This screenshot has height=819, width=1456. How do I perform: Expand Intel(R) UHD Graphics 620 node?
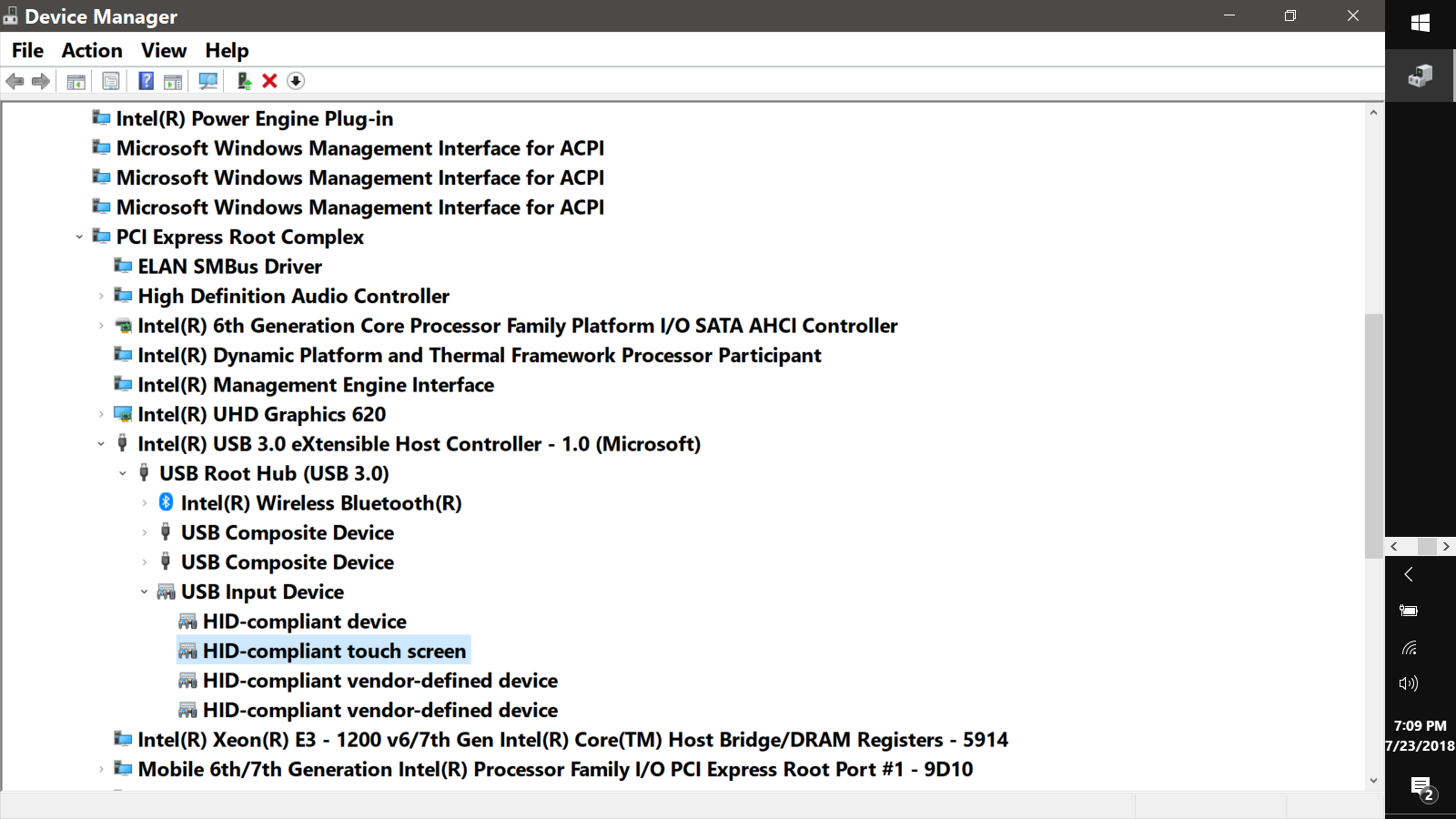tap(101, 415)
